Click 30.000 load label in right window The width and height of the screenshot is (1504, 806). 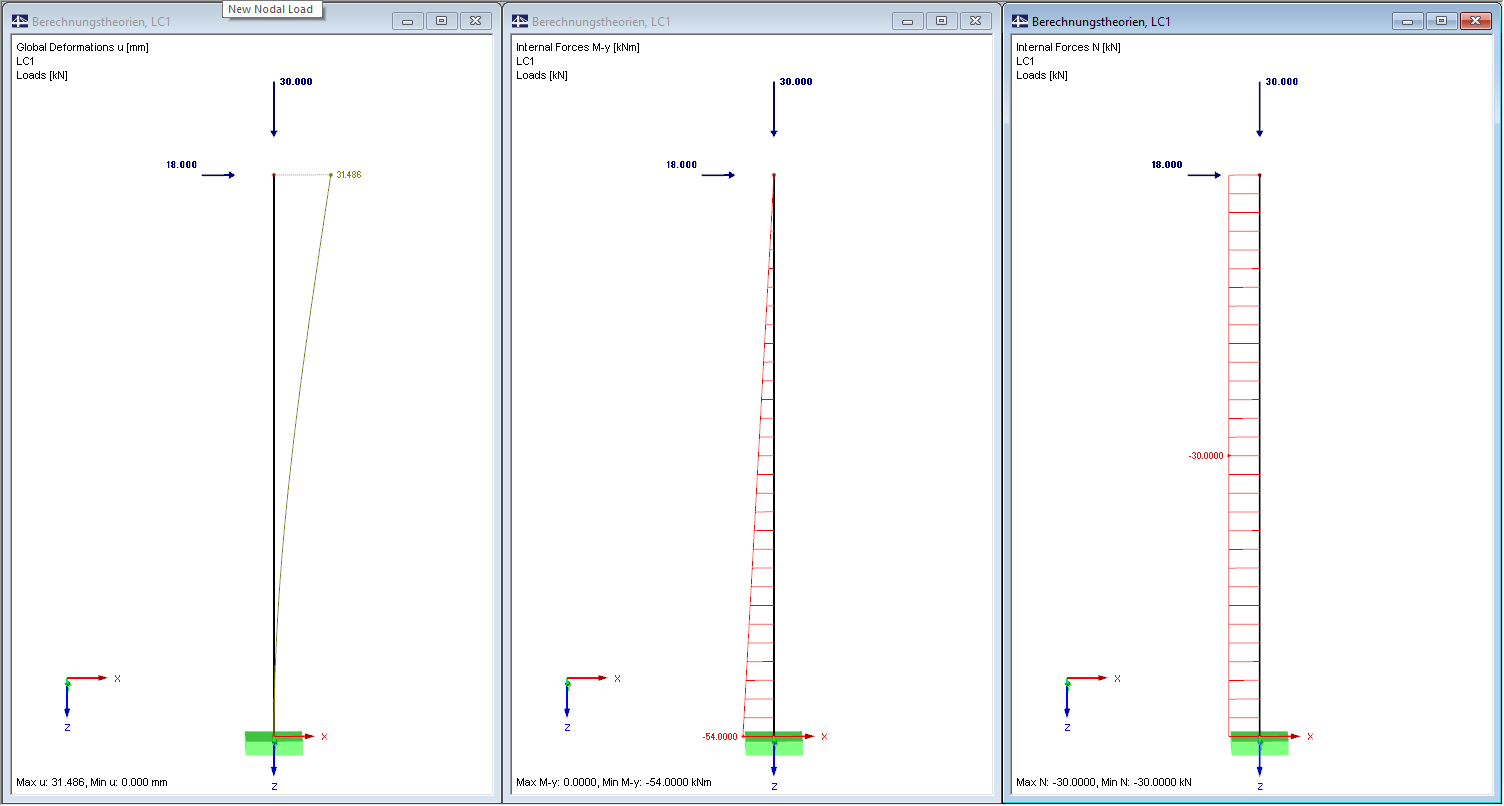coord(1282,82)
